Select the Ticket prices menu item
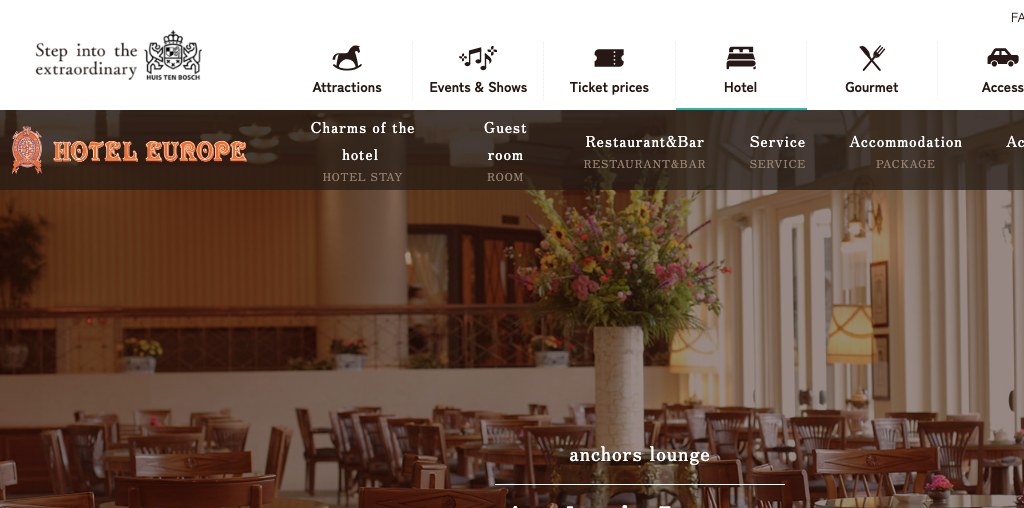1024x508 pixels. pos(609,87)
